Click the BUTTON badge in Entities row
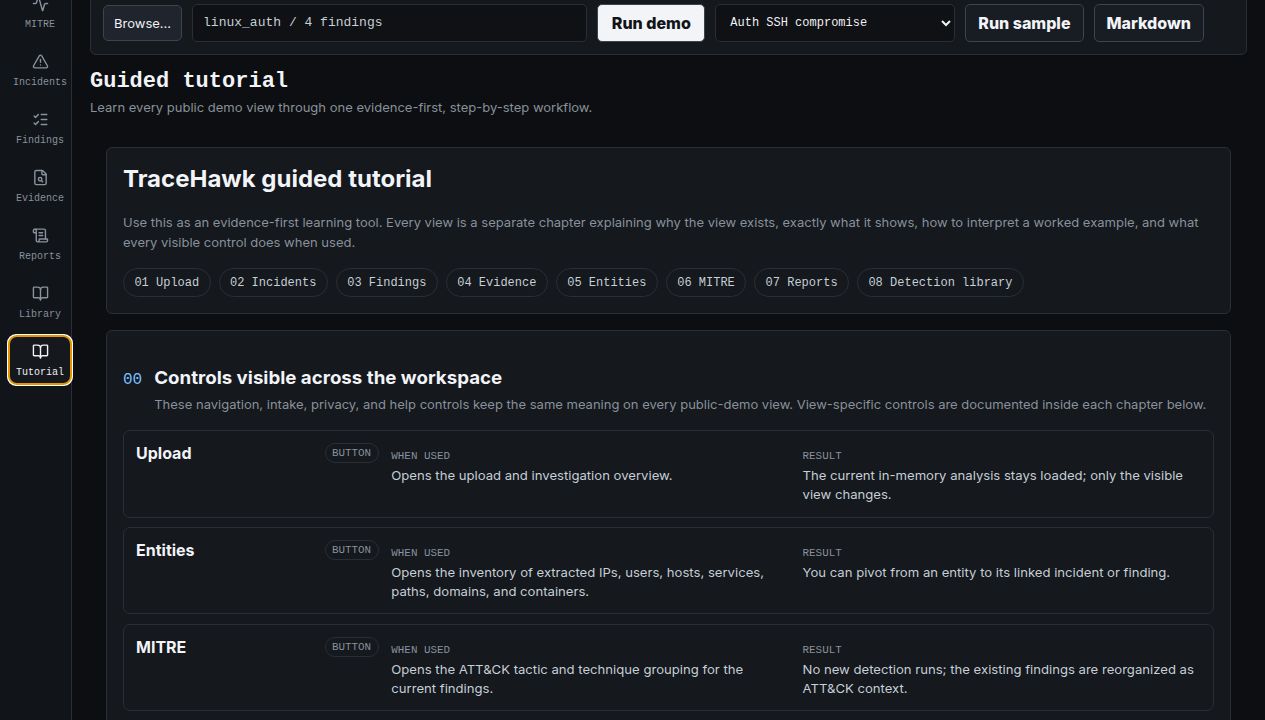Image resolution: width=1265 pixels, height=720 pixels. pyautogui.click(x=351, y=550)
